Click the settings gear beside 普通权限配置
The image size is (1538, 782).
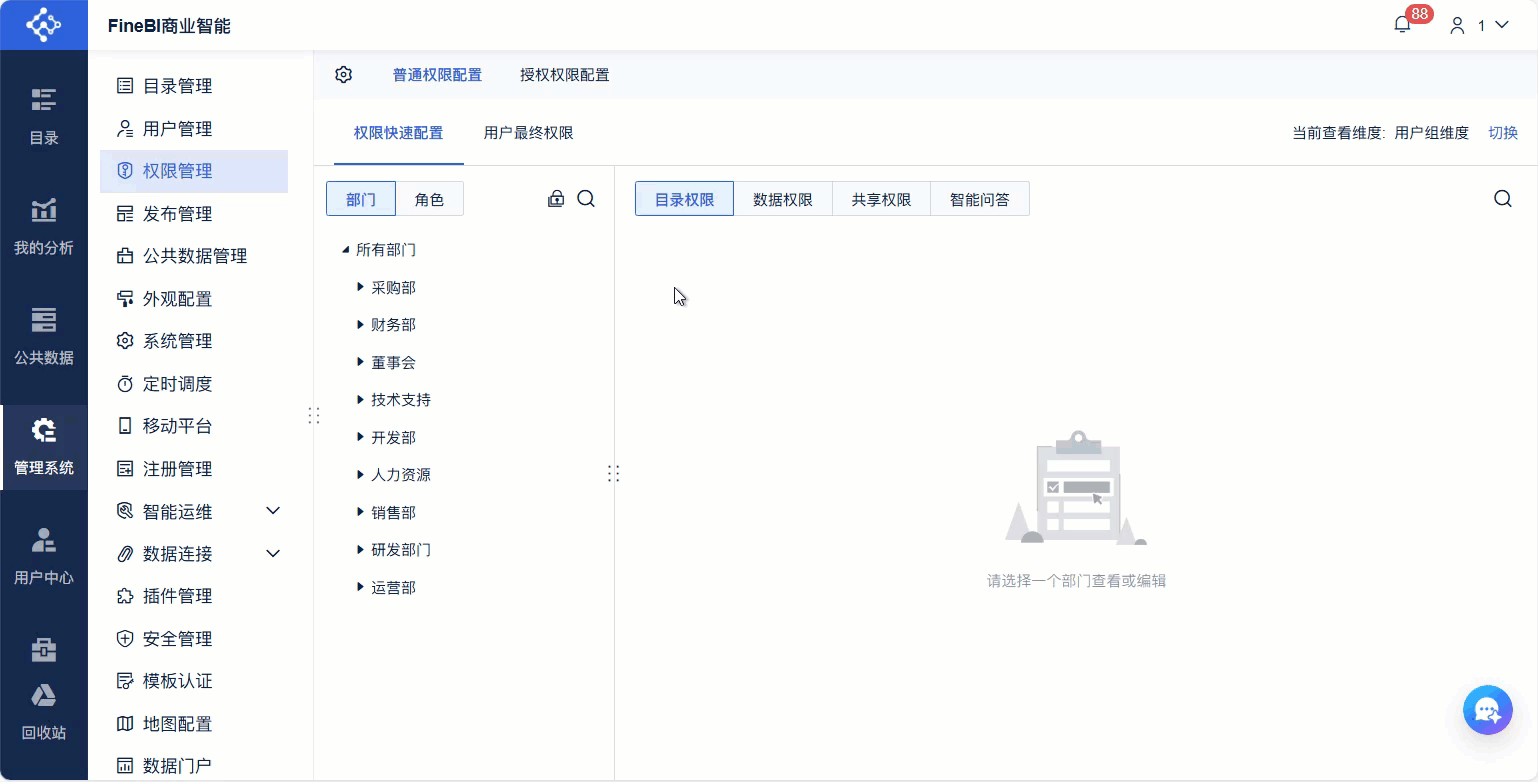click(344, 75)
